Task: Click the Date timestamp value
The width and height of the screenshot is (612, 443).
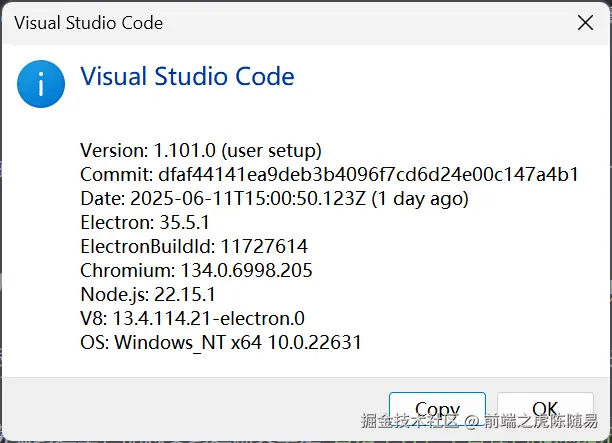Action: [248, 199]
